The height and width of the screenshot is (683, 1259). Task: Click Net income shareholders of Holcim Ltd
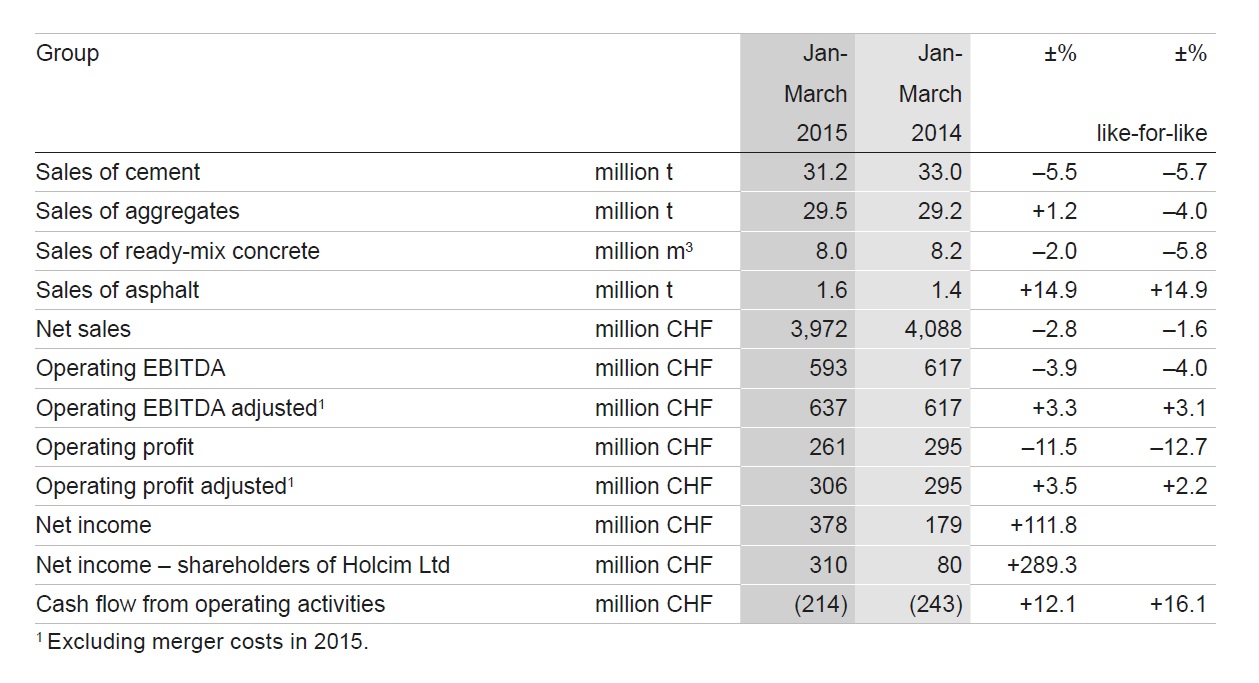(x=243, y=565)
